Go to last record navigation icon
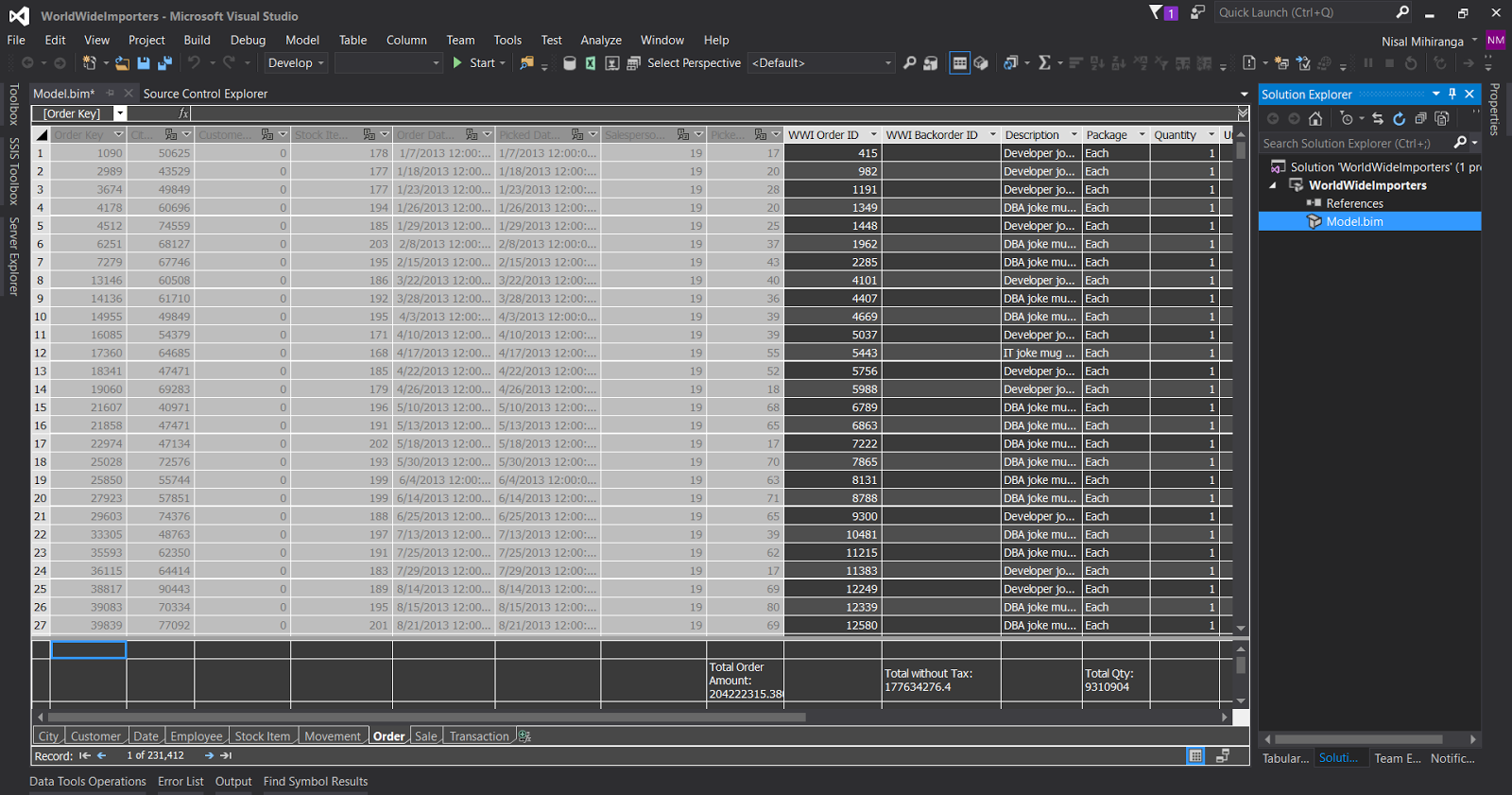The width and height of the screenshot is (1512, 795). [226, 755]
